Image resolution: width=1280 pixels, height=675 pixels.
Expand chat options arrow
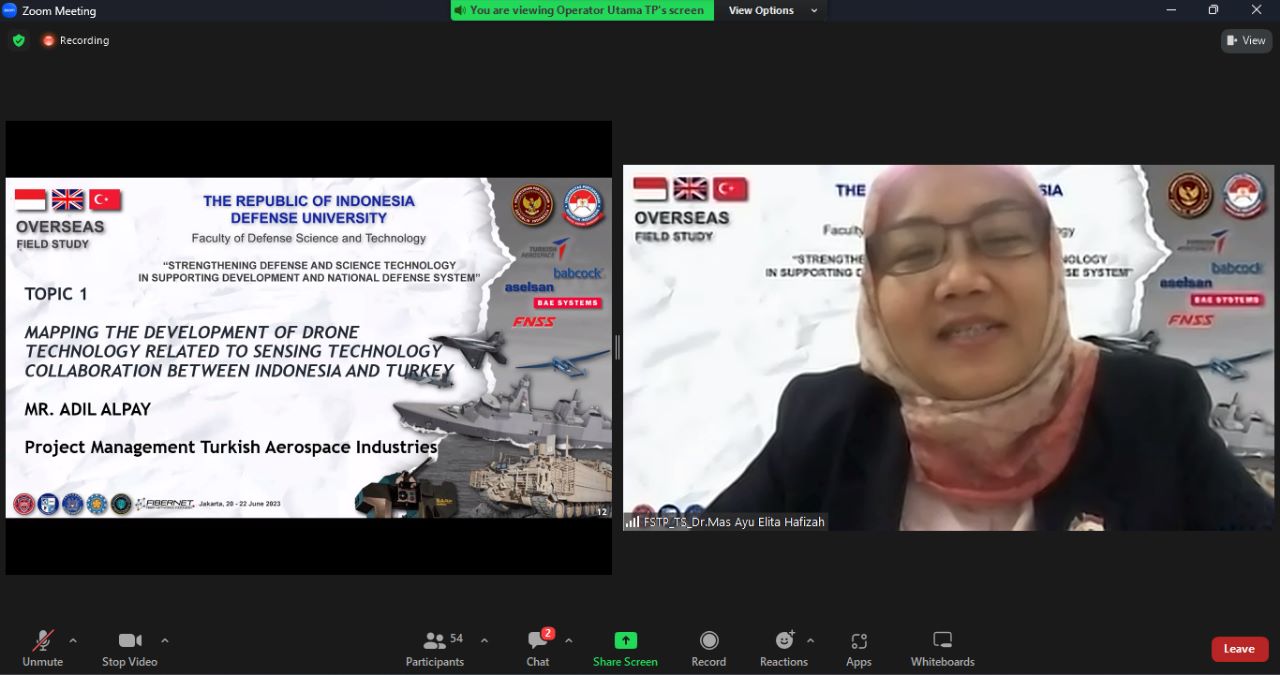tap(569, 641)
